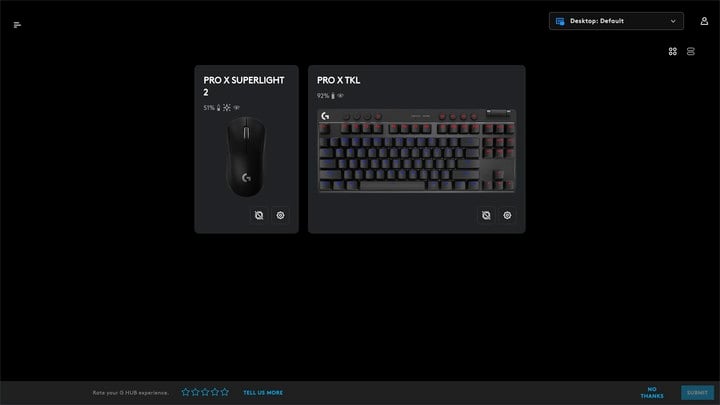This screenshot has width=720, height=405.
Task: Click the dropdown chevron beside Desktop: Default
Action: coord(673,21)
